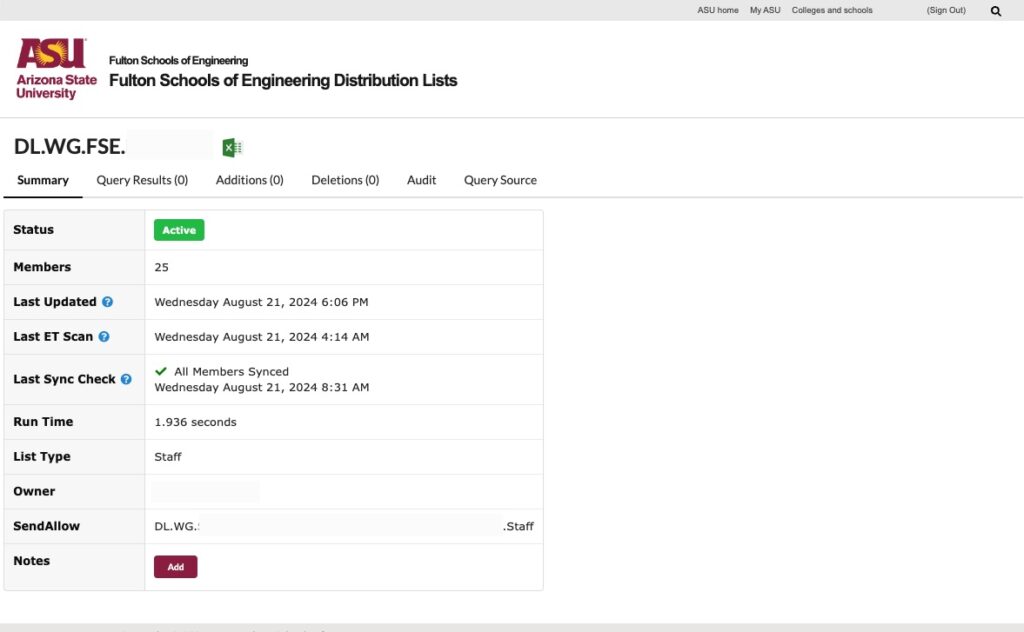
Task: Select the Summary tab
Action: (x=42, y=180)
